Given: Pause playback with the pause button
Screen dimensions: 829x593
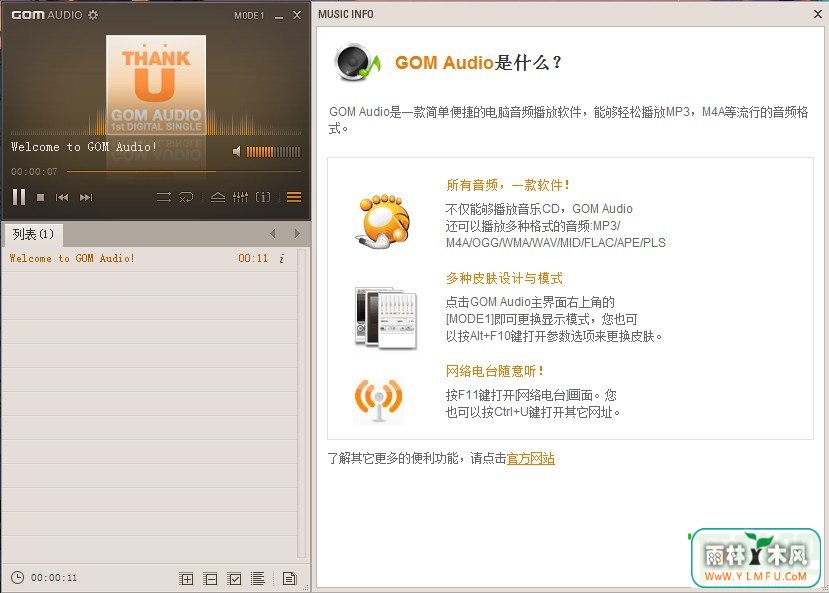Looking at the screenshot, I should pos(19,197).
